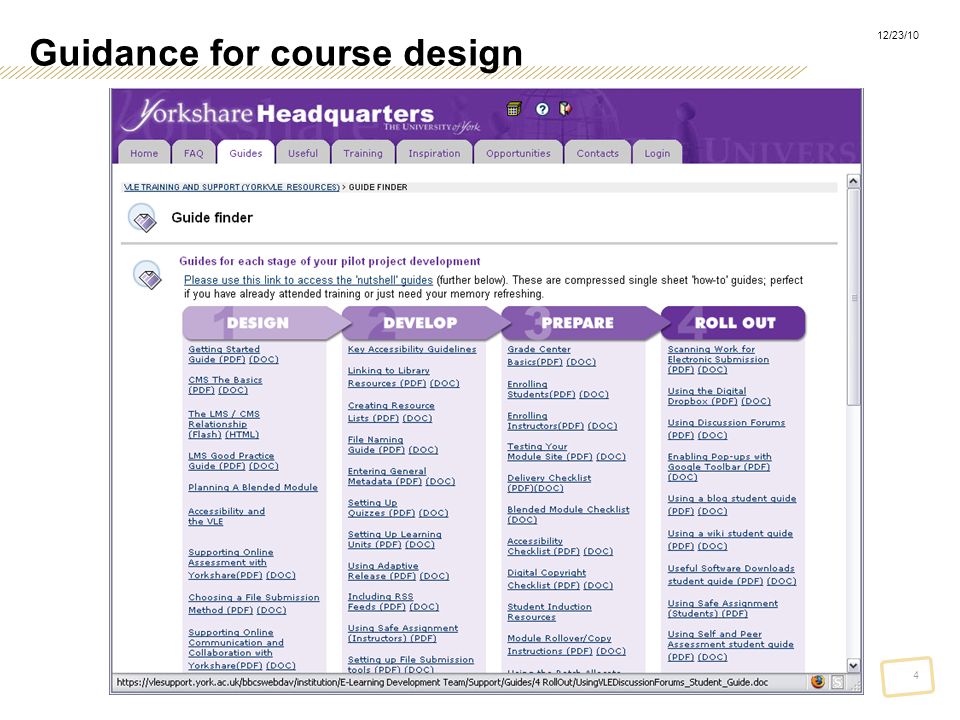This screenshot has height=720, width=960.
Task: Open the help question mark icon
Action: pos(542,109)
